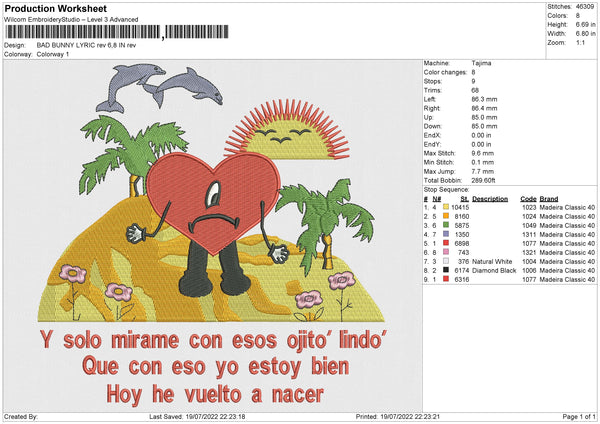
Task: Click thread code 1311
Action: coord(529,234)
